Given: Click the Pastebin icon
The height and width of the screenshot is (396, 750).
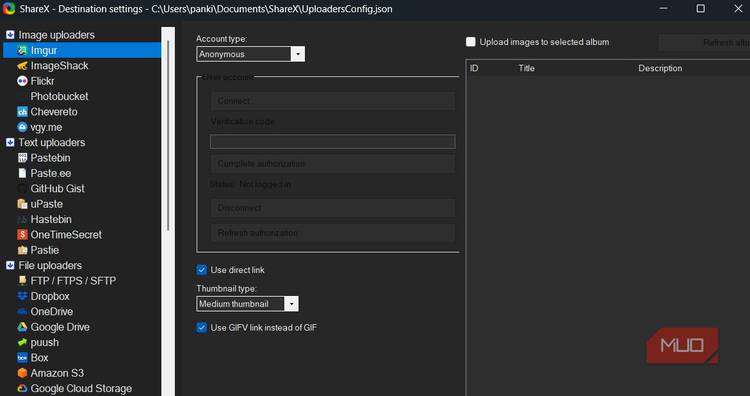Looking at the screenshot, I should (22, 158).
